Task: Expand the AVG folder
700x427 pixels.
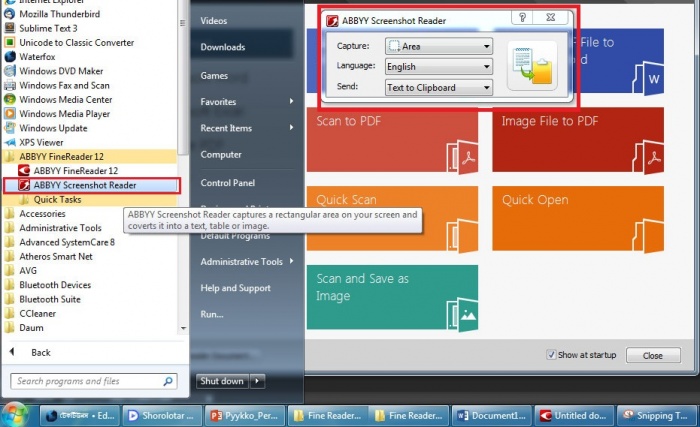Action: (x=28, y=271)
